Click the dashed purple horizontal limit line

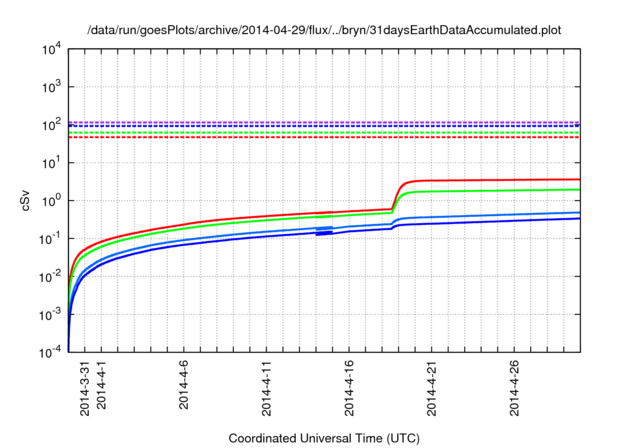[x=324, y=122]
